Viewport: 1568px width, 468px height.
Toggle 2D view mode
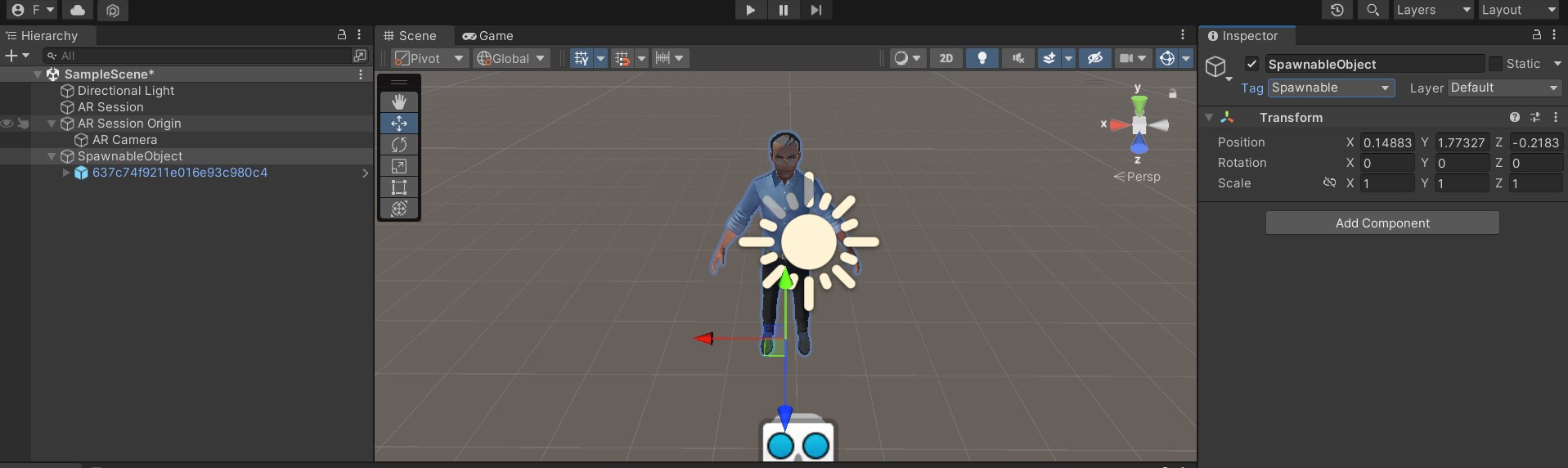[x=946, y=58]
